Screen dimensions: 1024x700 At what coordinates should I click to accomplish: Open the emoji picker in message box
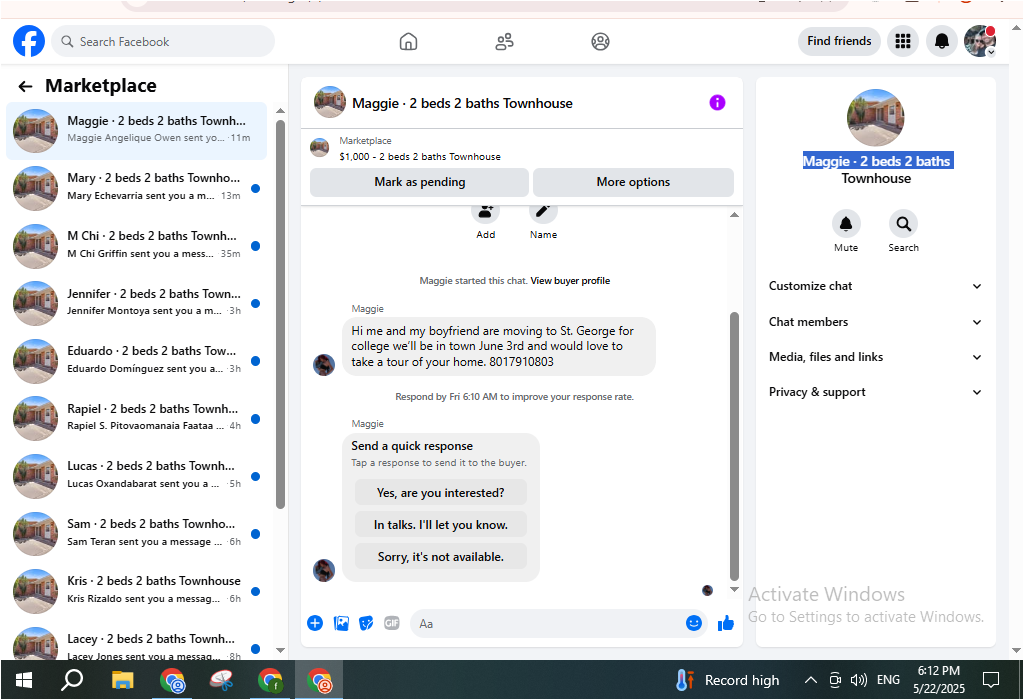(x=694, y=623)
